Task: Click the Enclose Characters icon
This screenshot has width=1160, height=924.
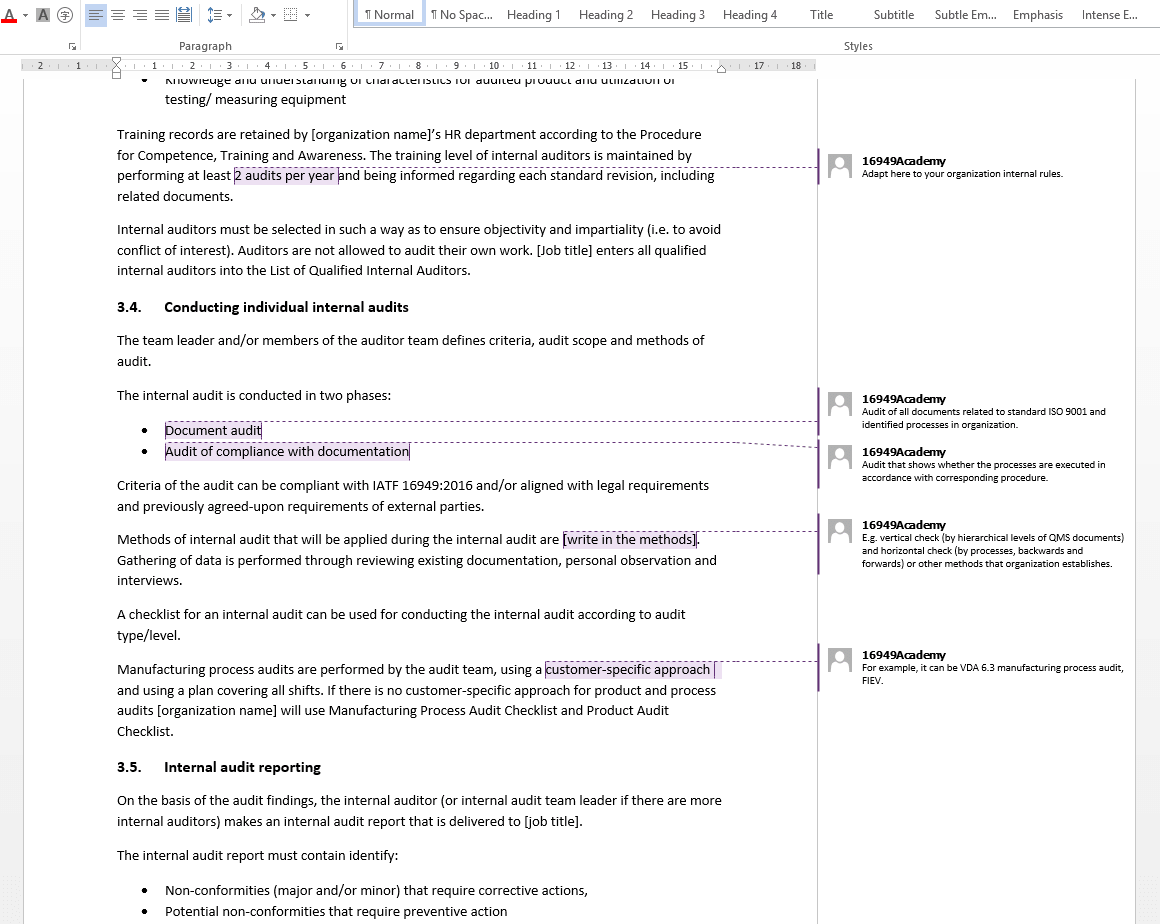Action: (63, 15)
